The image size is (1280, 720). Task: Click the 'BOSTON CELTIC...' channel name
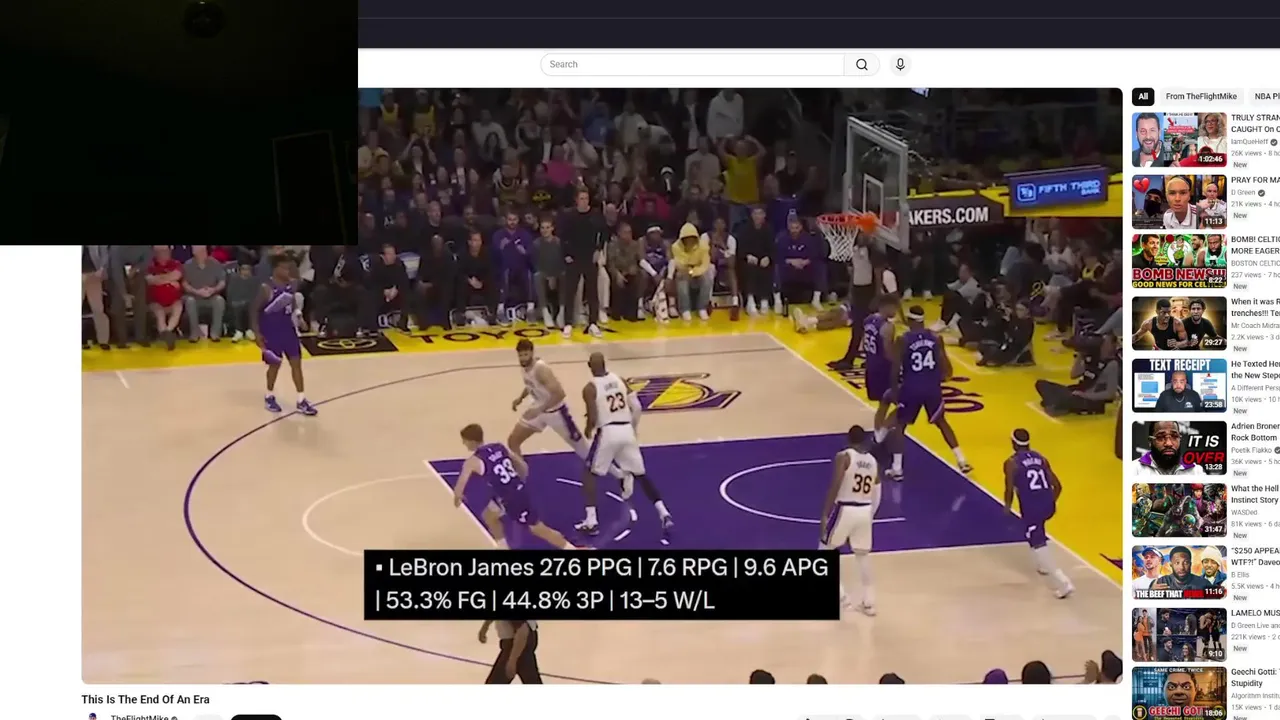click(1255, 263)
